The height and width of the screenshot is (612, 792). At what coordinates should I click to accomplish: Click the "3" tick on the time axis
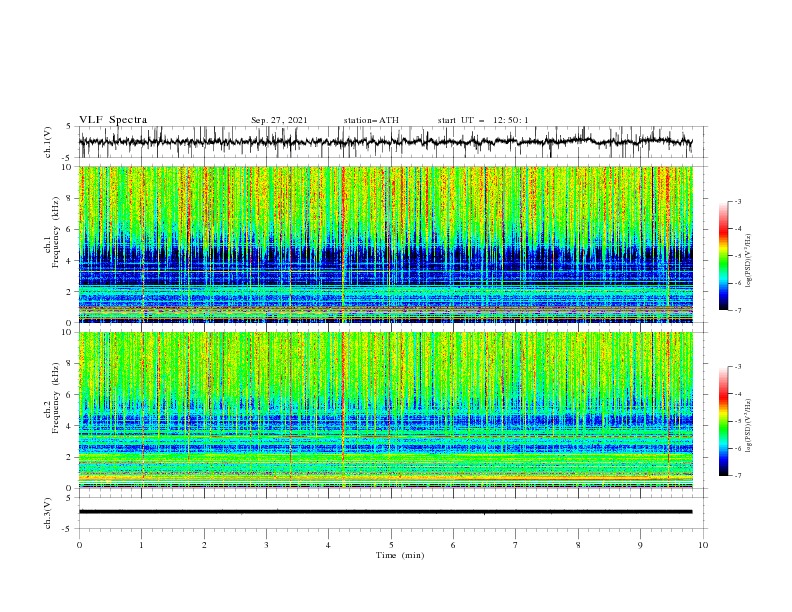(266, 545)
